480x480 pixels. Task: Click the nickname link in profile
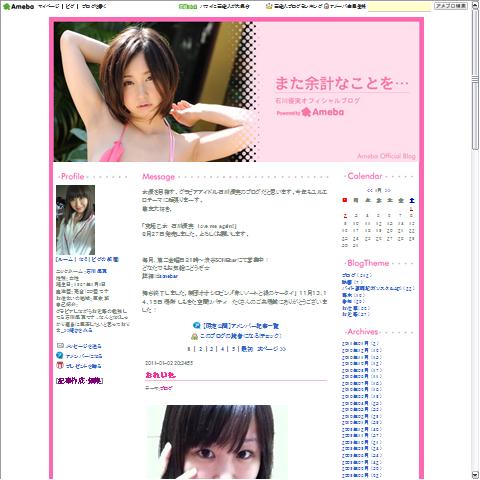tap(97, 271)
